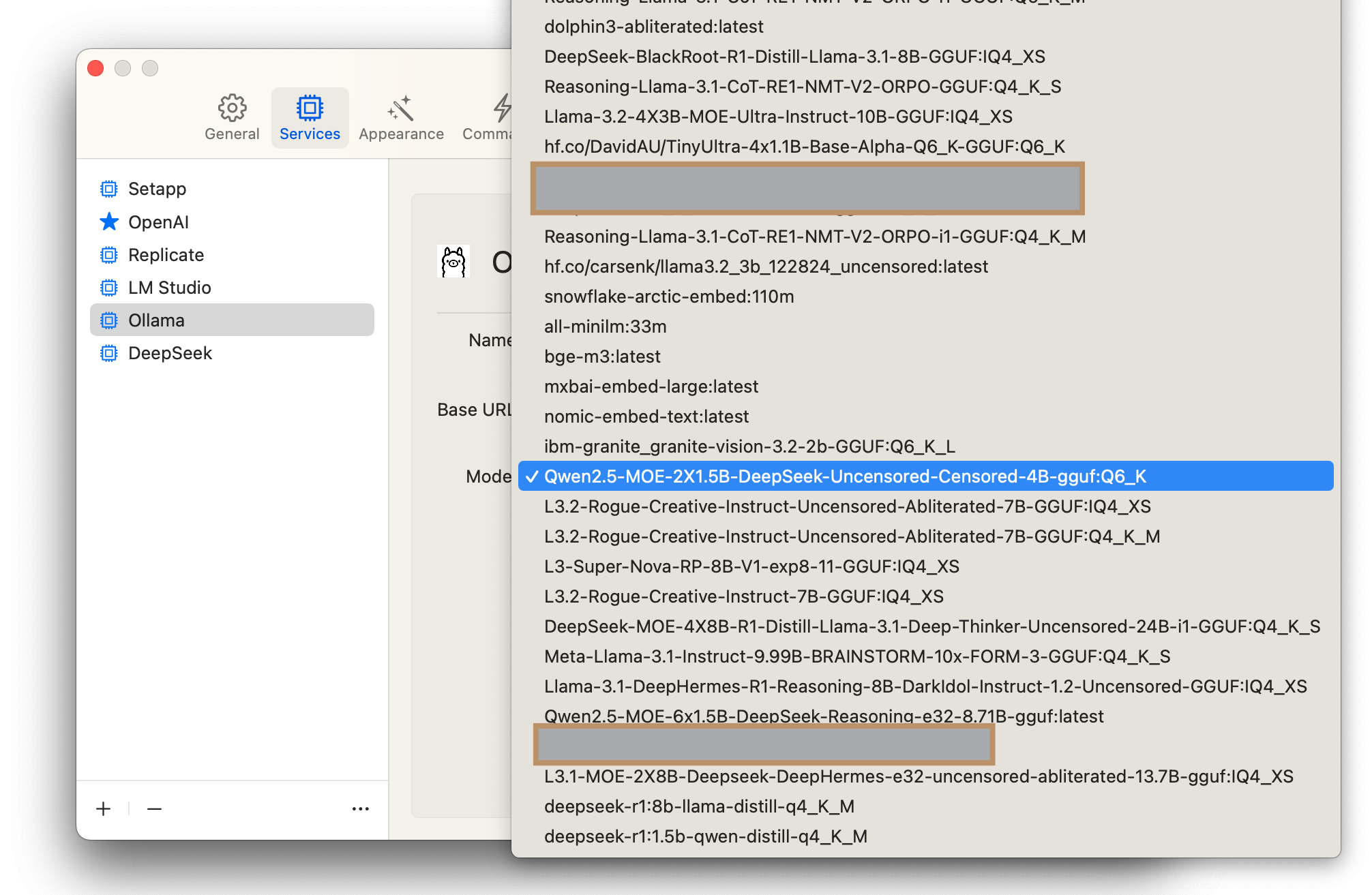This screenshot has height=895, width=1372.
Task: Choose Reasoning-Llama-3.1-CoT-RE1-NMT-V2-ORPO-GGUF:Q4_K_S
Action: point(926,87)
